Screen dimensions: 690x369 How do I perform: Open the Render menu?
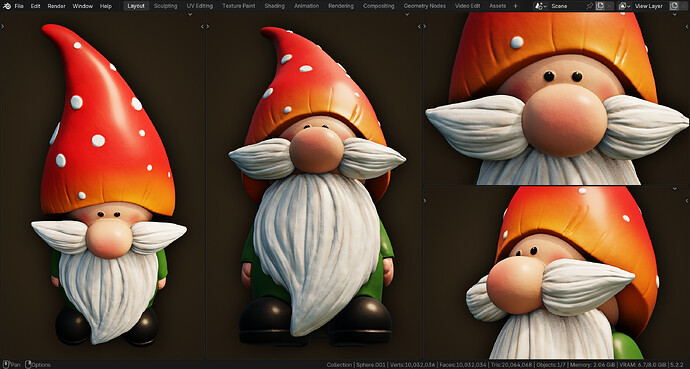click(x=56, y=6)
